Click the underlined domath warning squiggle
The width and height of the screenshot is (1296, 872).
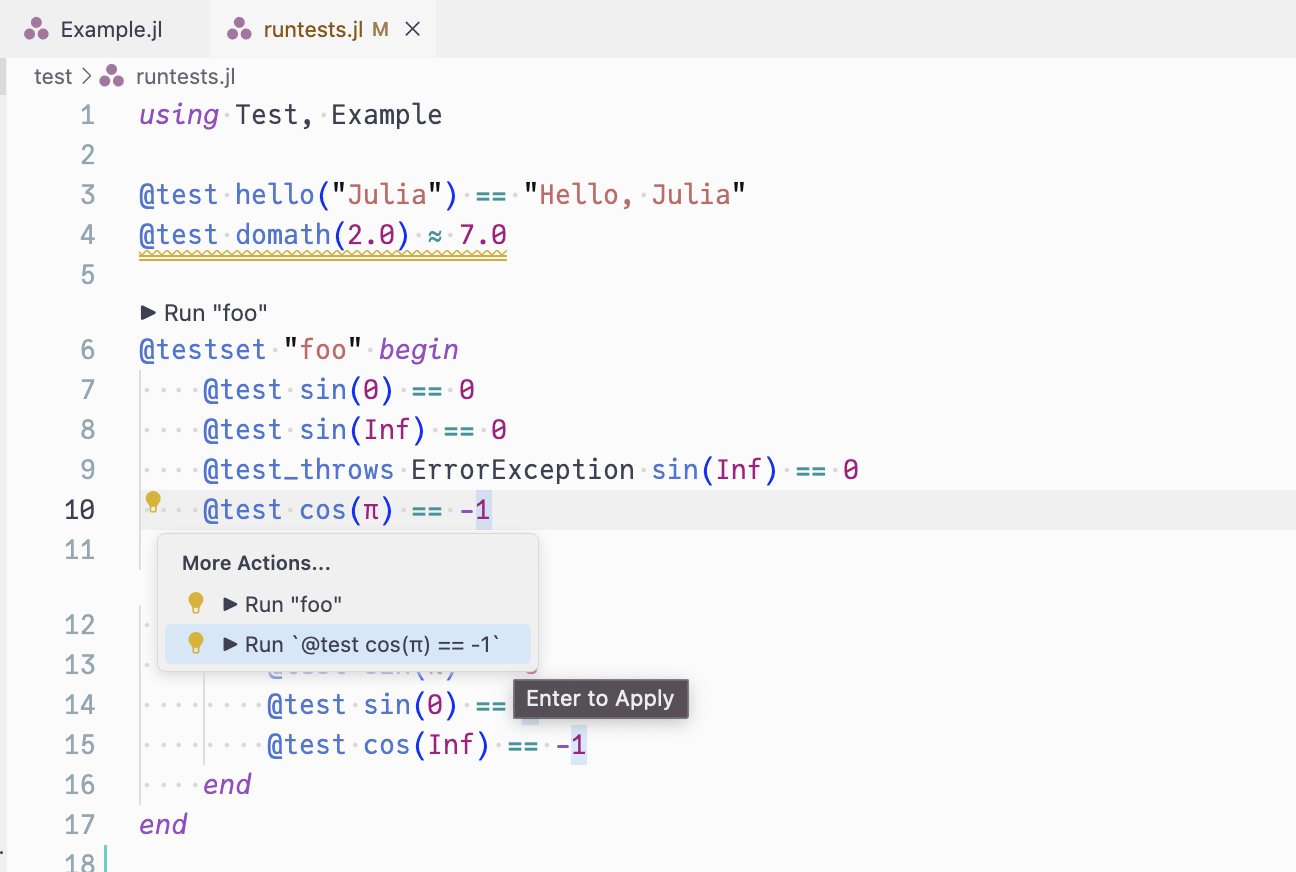322,251
